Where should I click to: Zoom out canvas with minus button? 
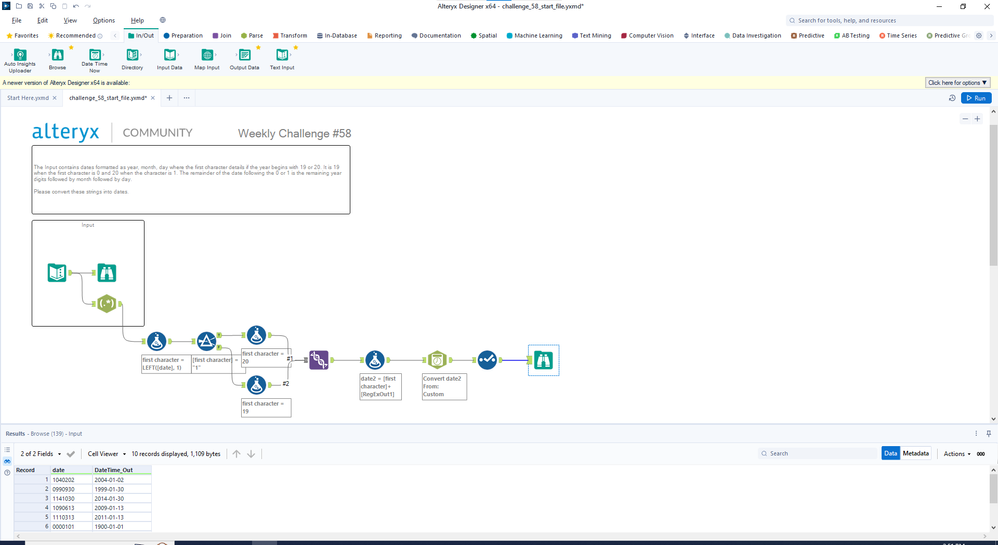(x=965, y=119)
